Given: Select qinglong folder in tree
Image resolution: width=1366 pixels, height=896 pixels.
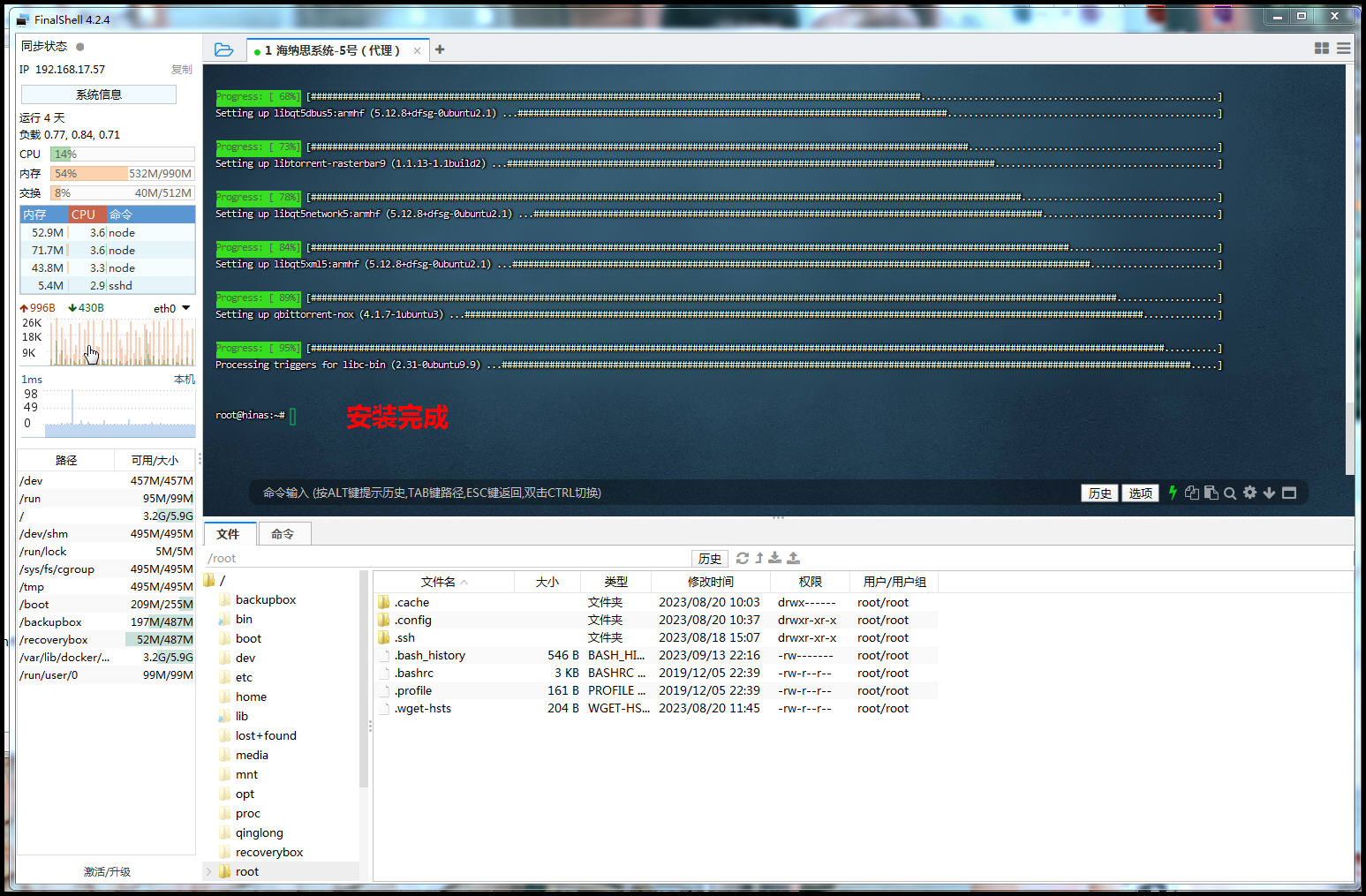Looking at the screenshot, I should click(x=259, y=832).
